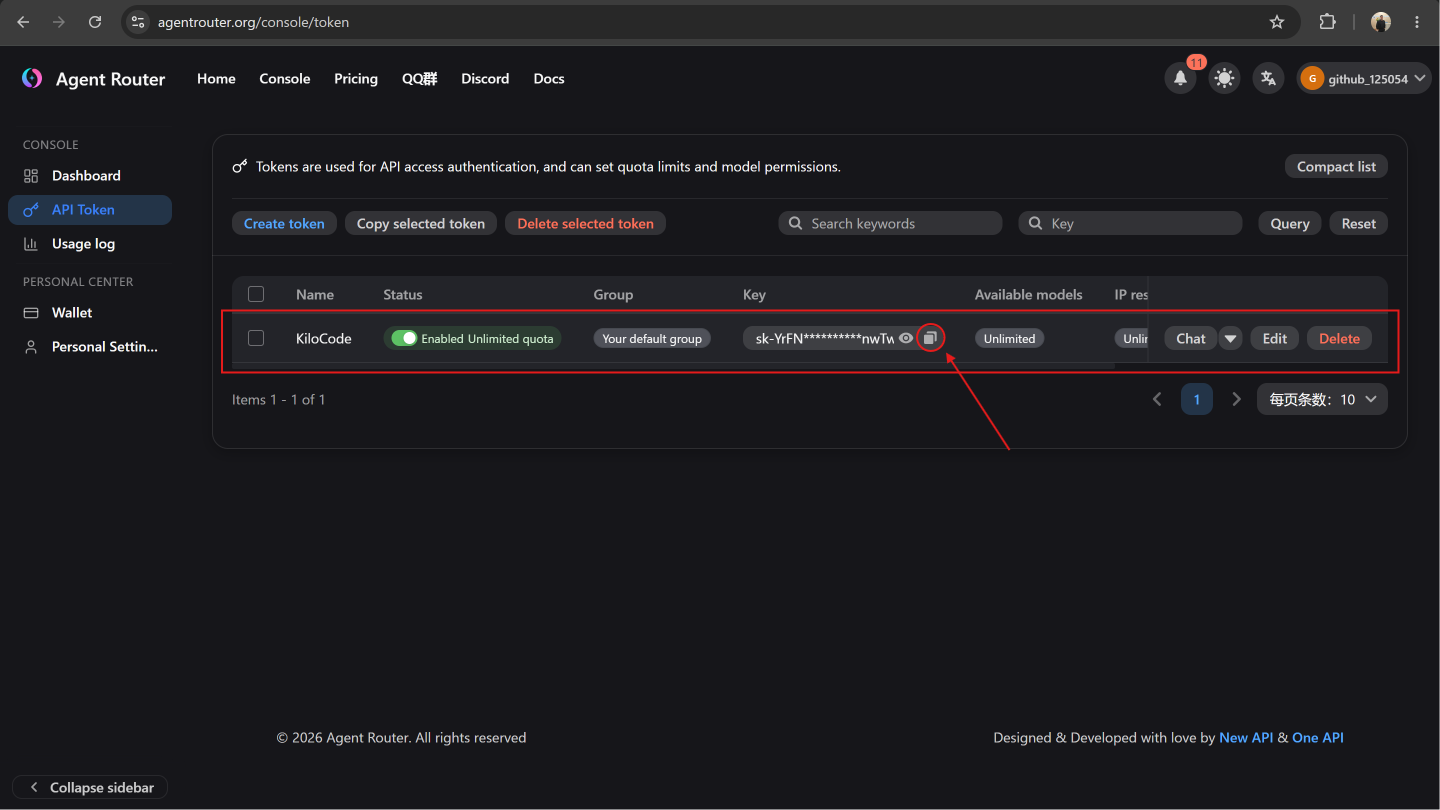Switch to Compact list view
The image size is (1440, 810).
tap(1336, 167)
